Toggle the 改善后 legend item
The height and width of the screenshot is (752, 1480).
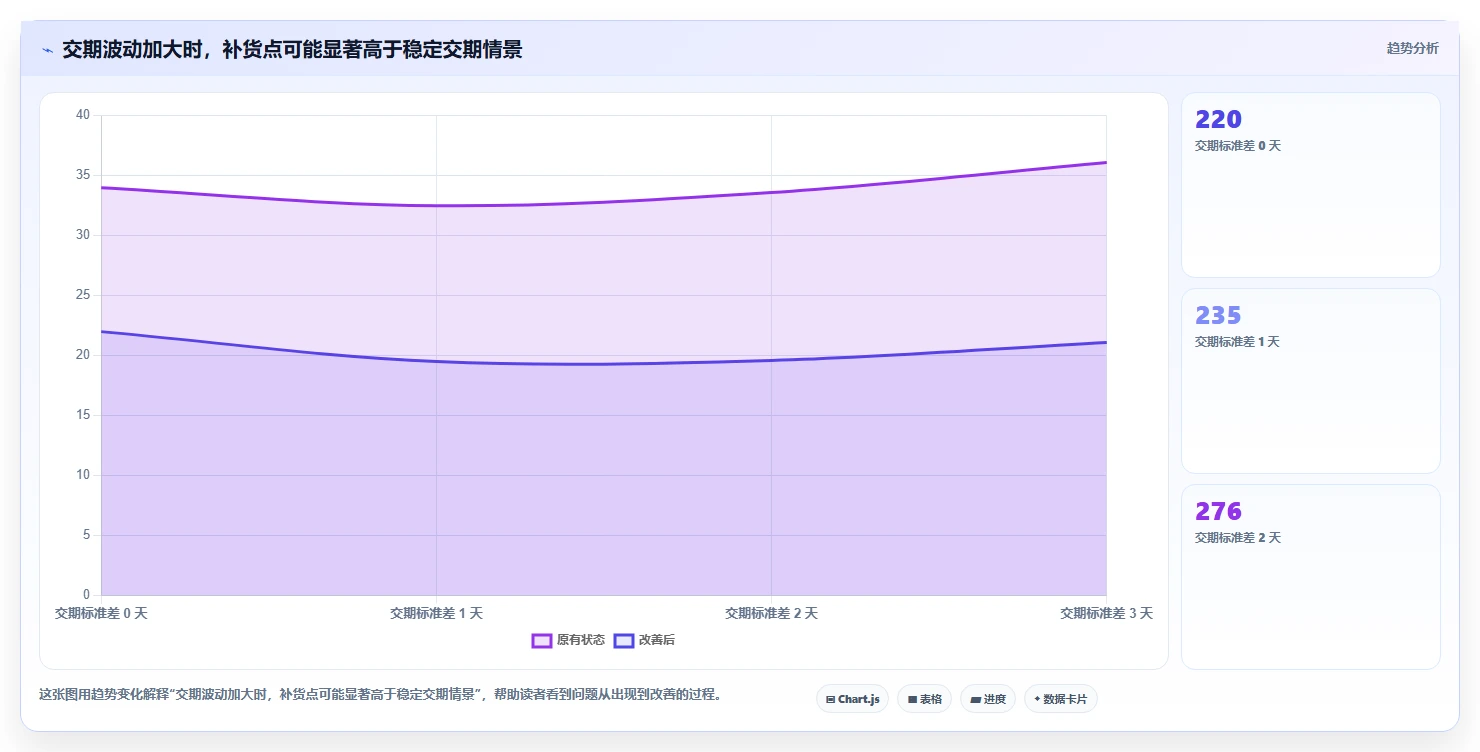pos(644,640)
